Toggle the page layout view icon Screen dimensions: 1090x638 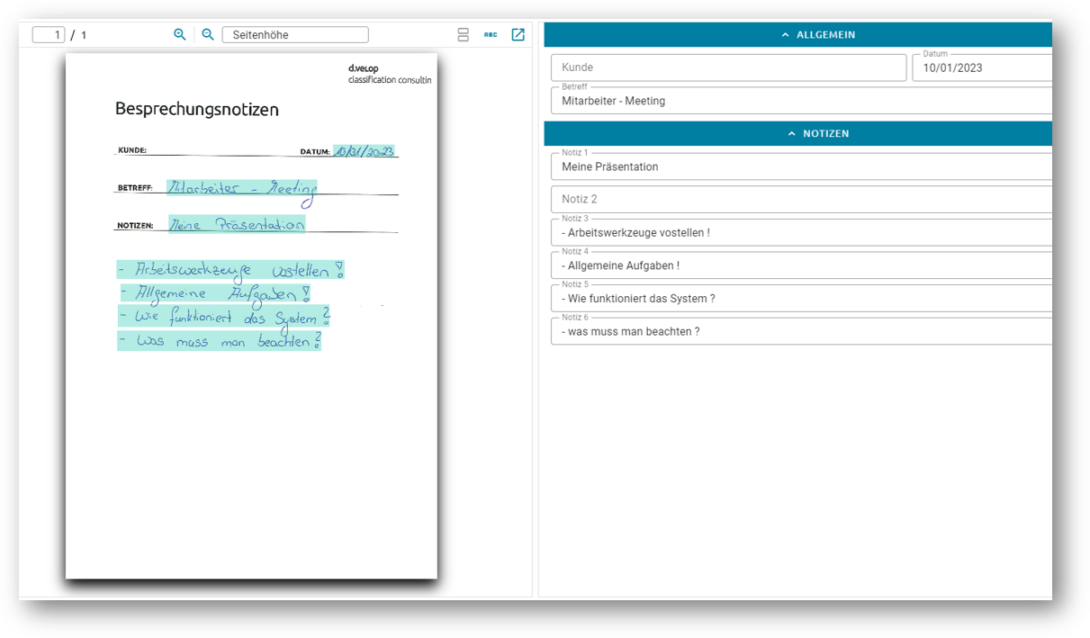coord(463,35)
